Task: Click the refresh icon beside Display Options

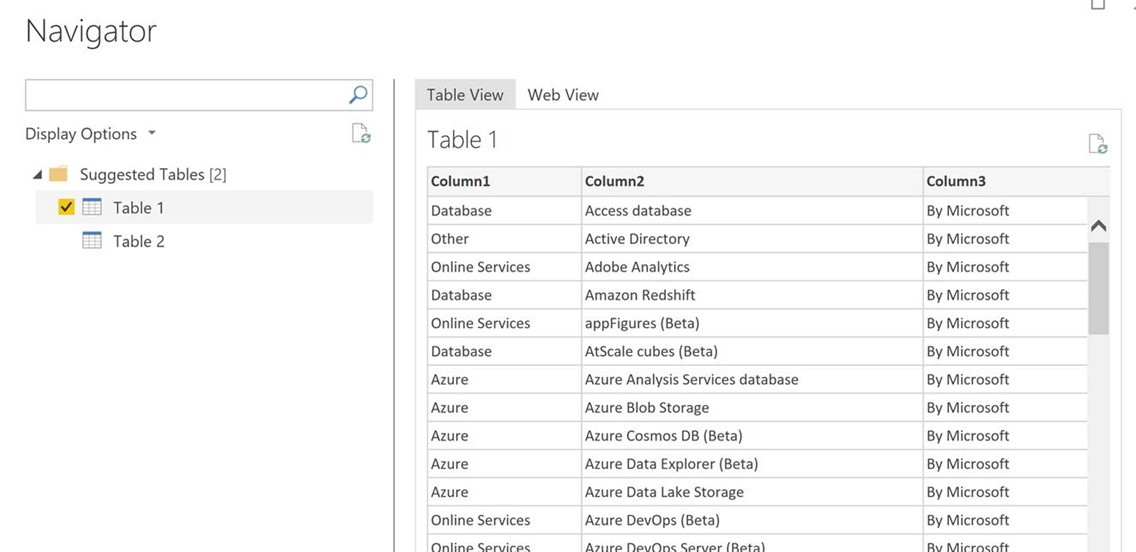Action: pos(361,134)
